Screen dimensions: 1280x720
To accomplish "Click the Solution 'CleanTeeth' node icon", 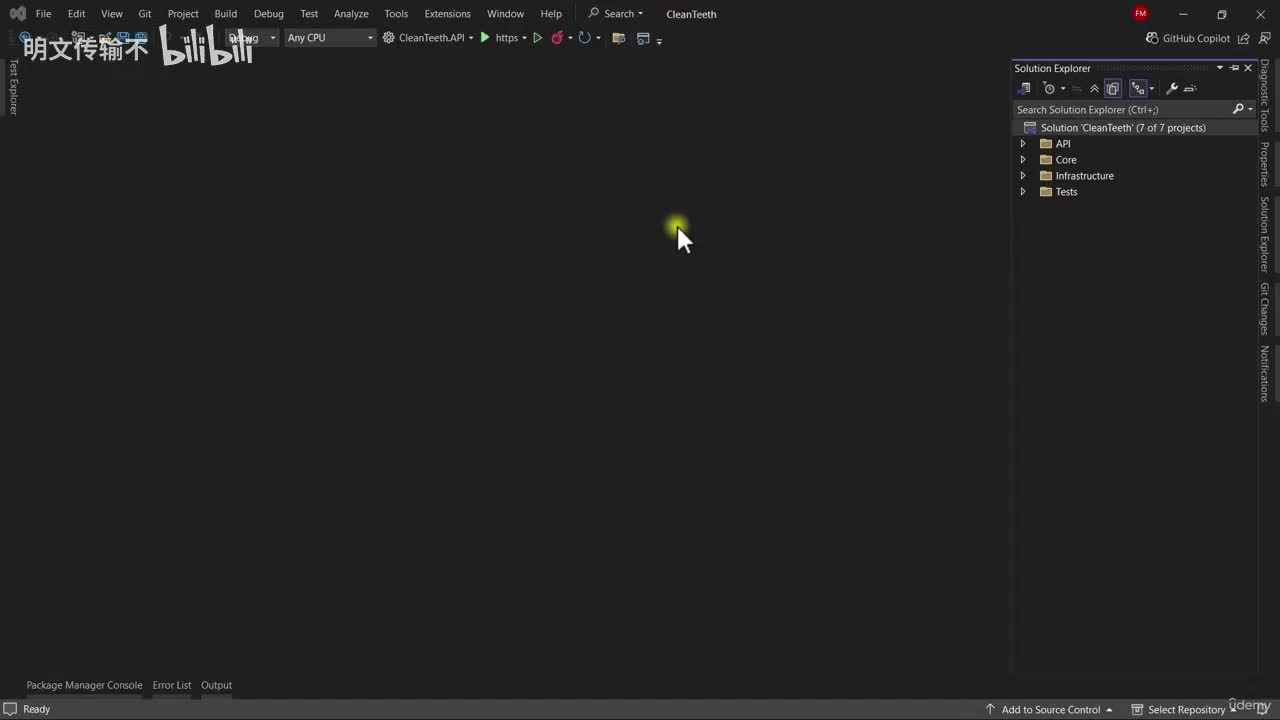I will tap(1030, 128).
